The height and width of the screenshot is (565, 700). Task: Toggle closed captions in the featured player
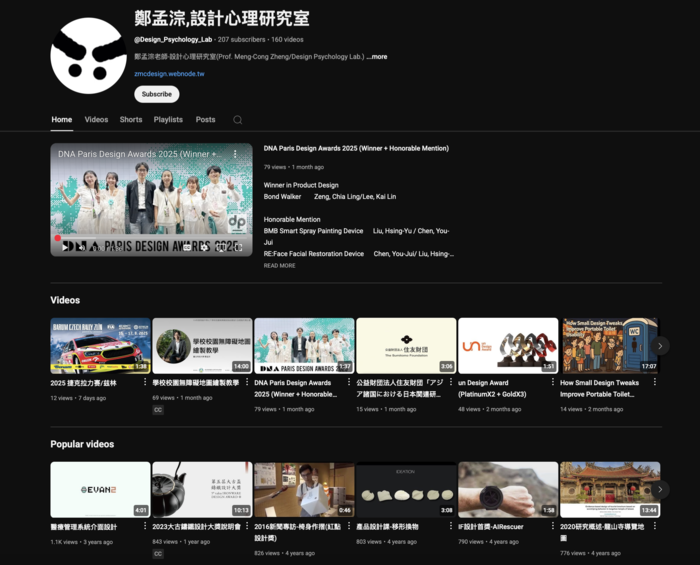click(x=187, y=247)
